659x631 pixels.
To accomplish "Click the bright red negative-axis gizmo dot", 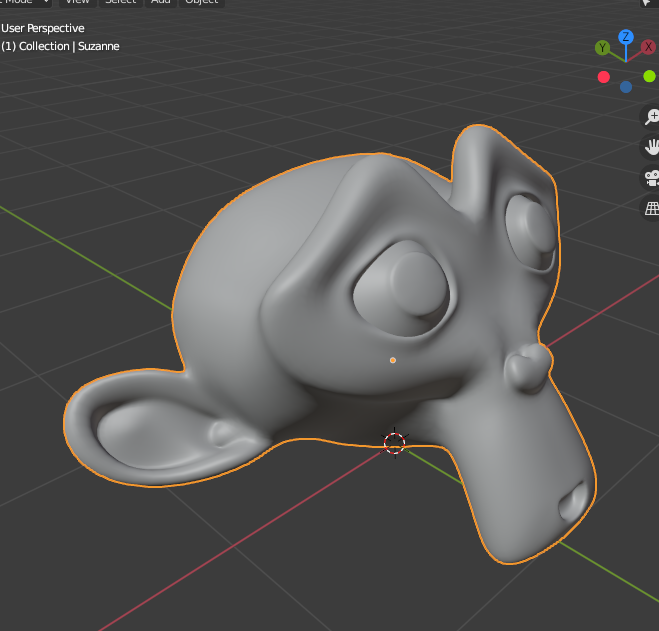I will tap(604, 77).
